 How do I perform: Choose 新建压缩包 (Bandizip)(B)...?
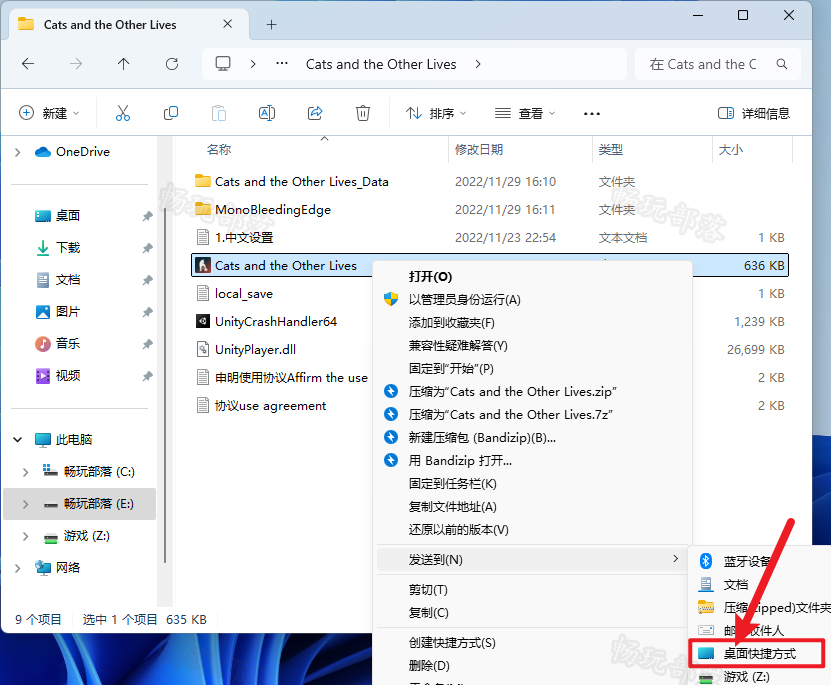(534, 438)
